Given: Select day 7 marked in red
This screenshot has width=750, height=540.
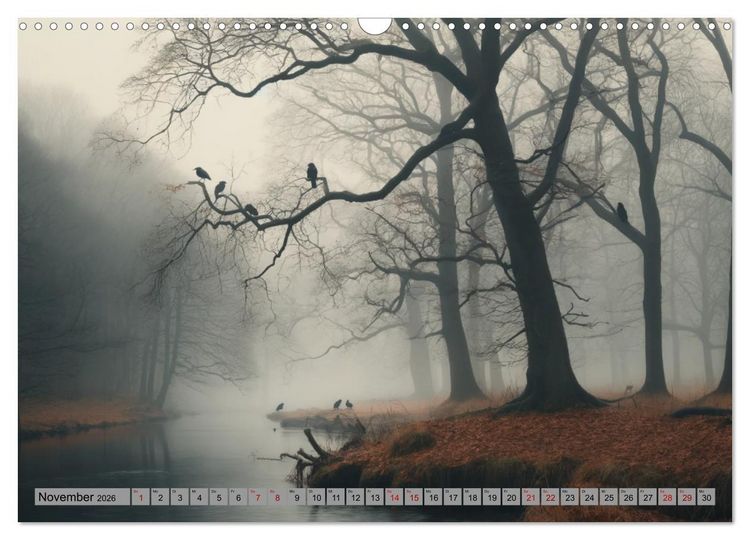Looking at the screenshot, I should [258, 497].
